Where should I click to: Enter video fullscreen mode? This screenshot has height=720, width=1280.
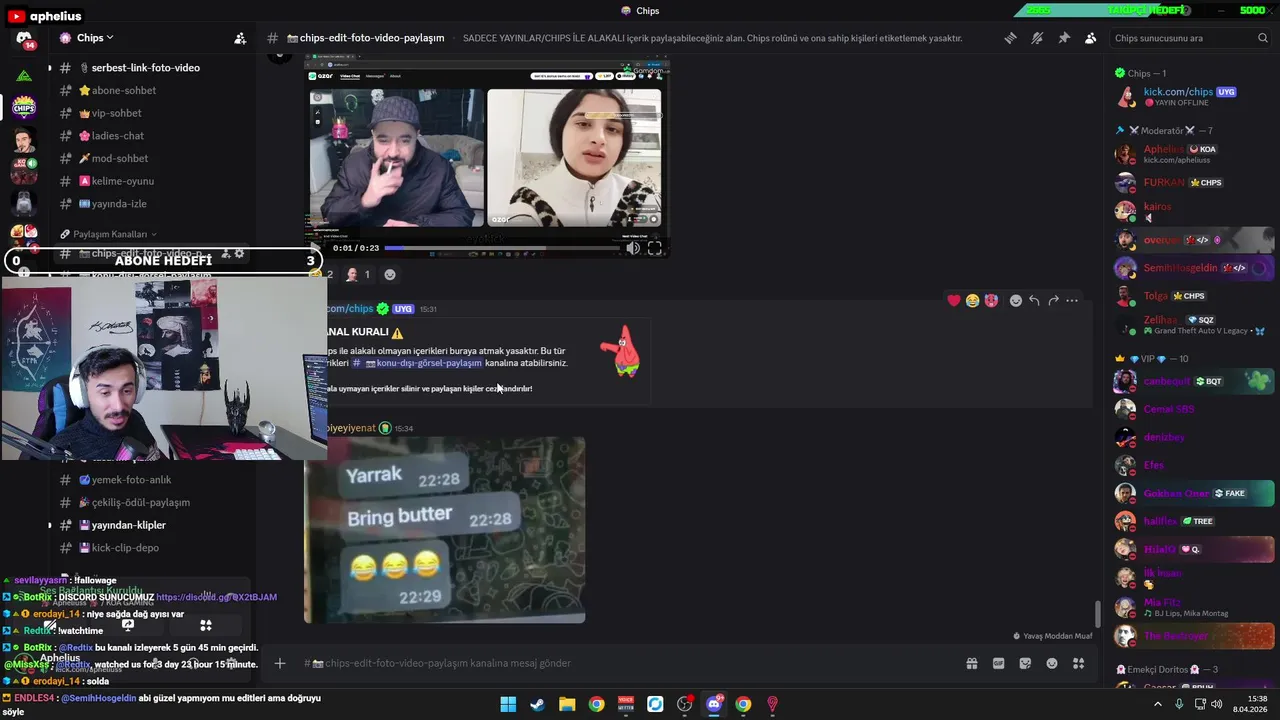[655, 248]
